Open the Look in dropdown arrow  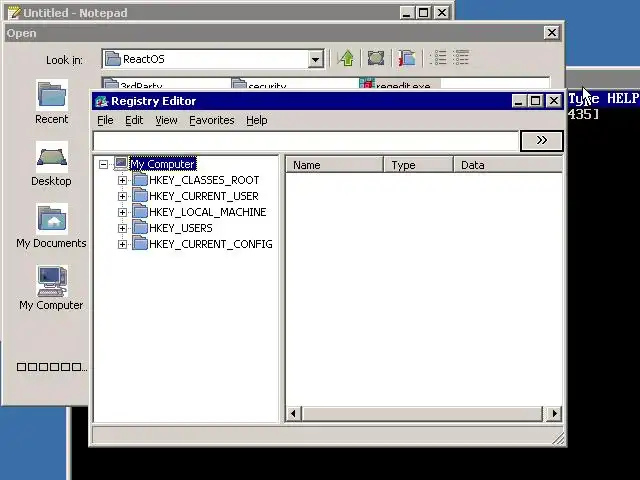click(316, 59)
